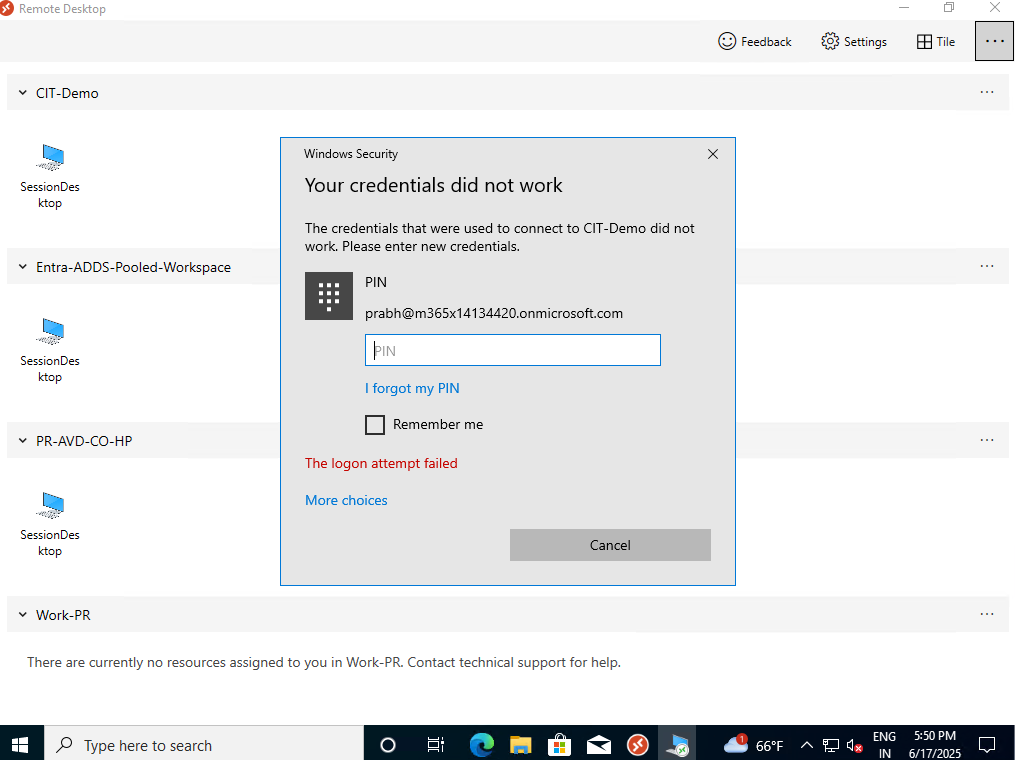Open weather widget showing 66°F
The width and height of the screenshot is (1015, 760).
click(x=753, y=745)
